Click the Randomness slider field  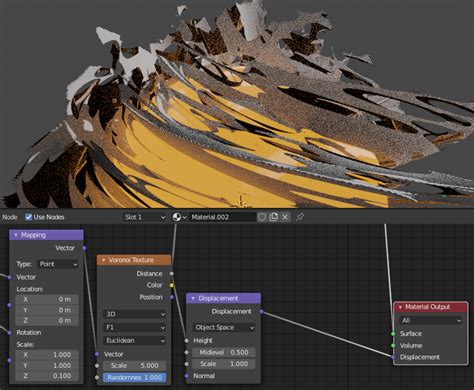[135, 378]
